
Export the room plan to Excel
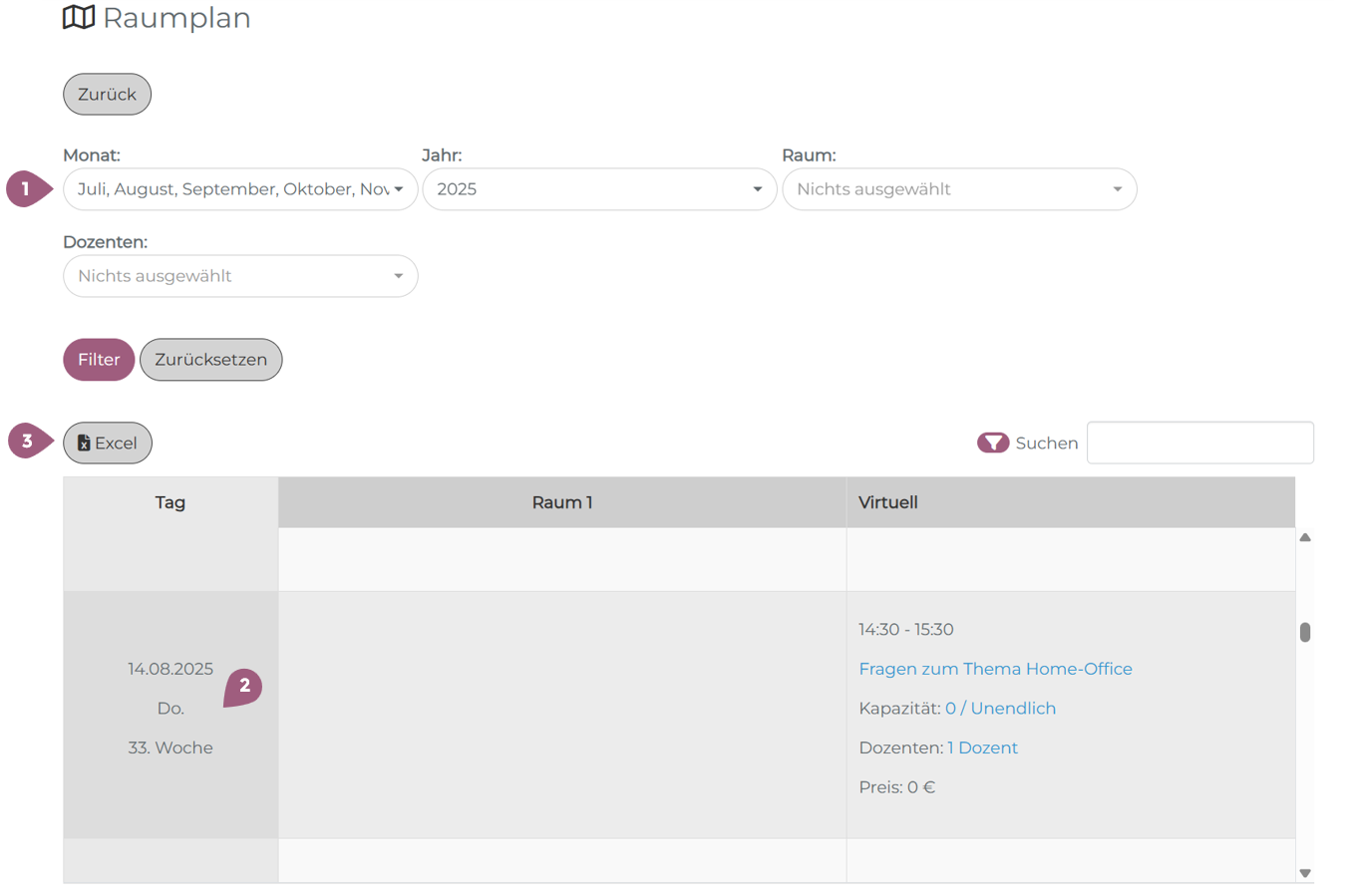click(x=108, y=443)
